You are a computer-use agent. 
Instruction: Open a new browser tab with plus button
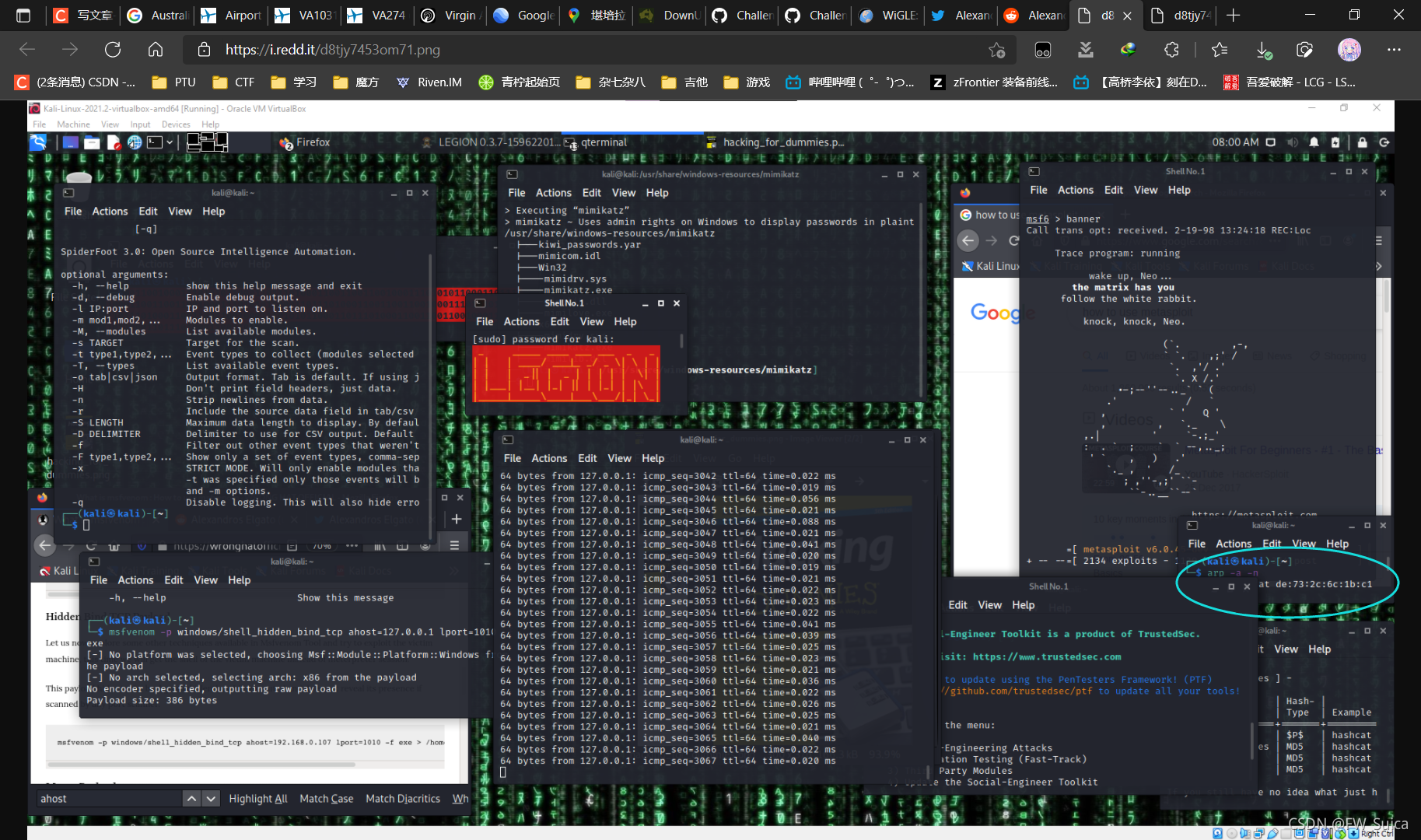pyautogui.click(x=1233, y=15)
